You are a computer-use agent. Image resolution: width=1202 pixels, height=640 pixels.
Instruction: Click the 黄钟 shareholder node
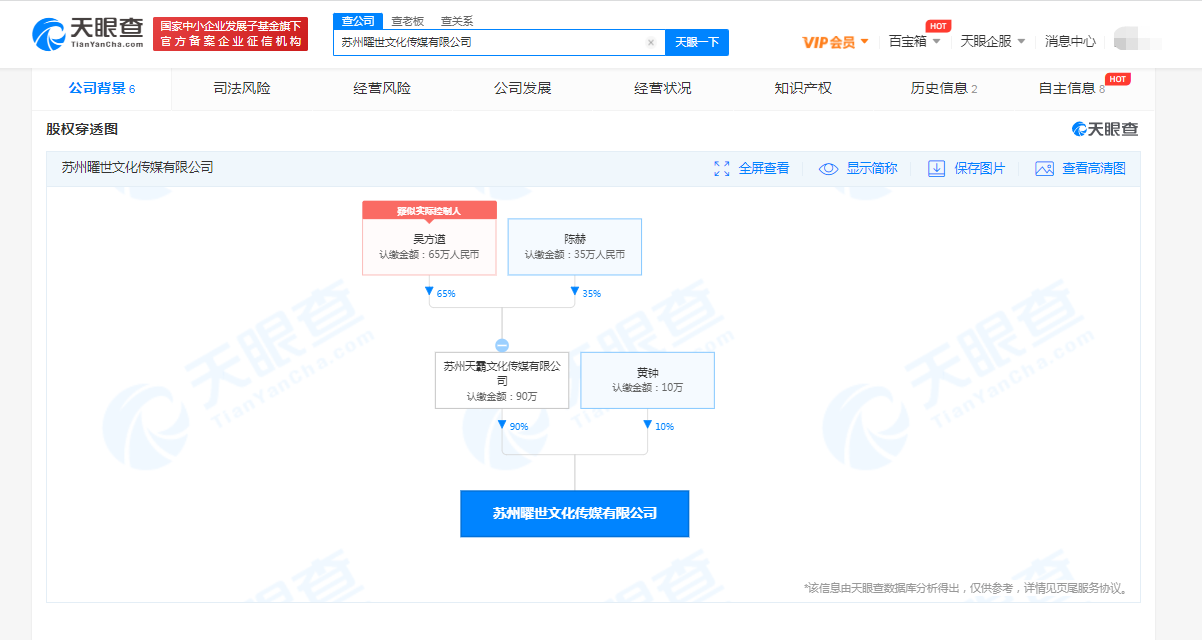click(x=648, y=380)
